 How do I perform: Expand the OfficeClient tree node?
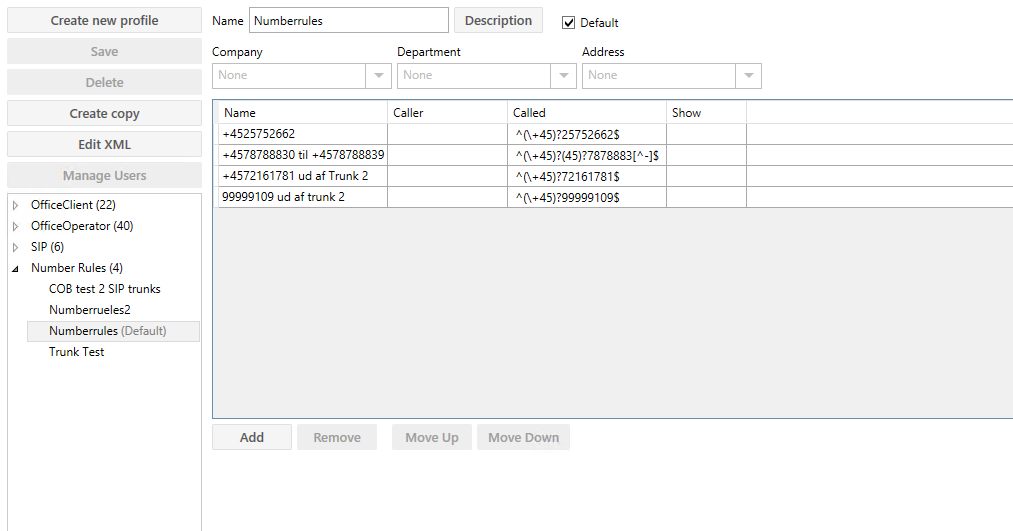click(x=16, y=205)
